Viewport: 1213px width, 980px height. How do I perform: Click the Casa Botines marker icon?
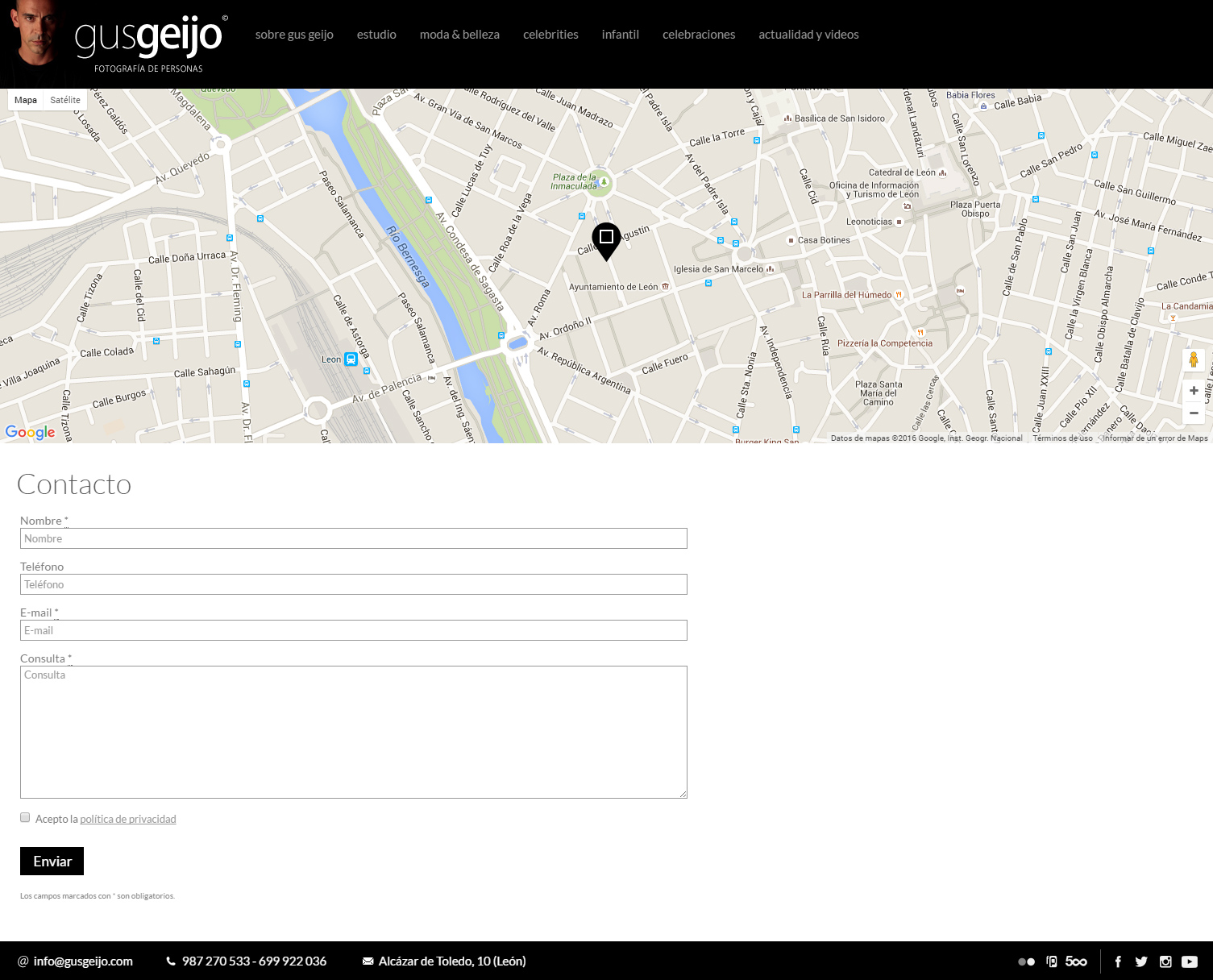pos(791,240)
